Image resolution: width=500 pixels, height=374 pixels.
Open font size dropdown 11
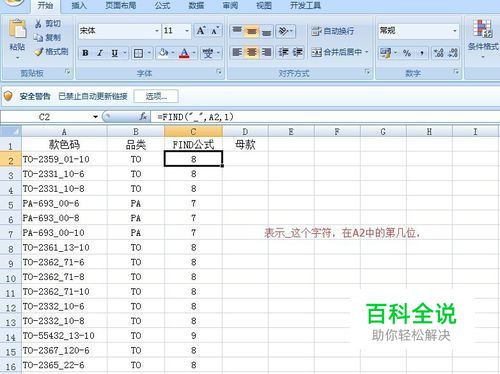pos(187,31)
